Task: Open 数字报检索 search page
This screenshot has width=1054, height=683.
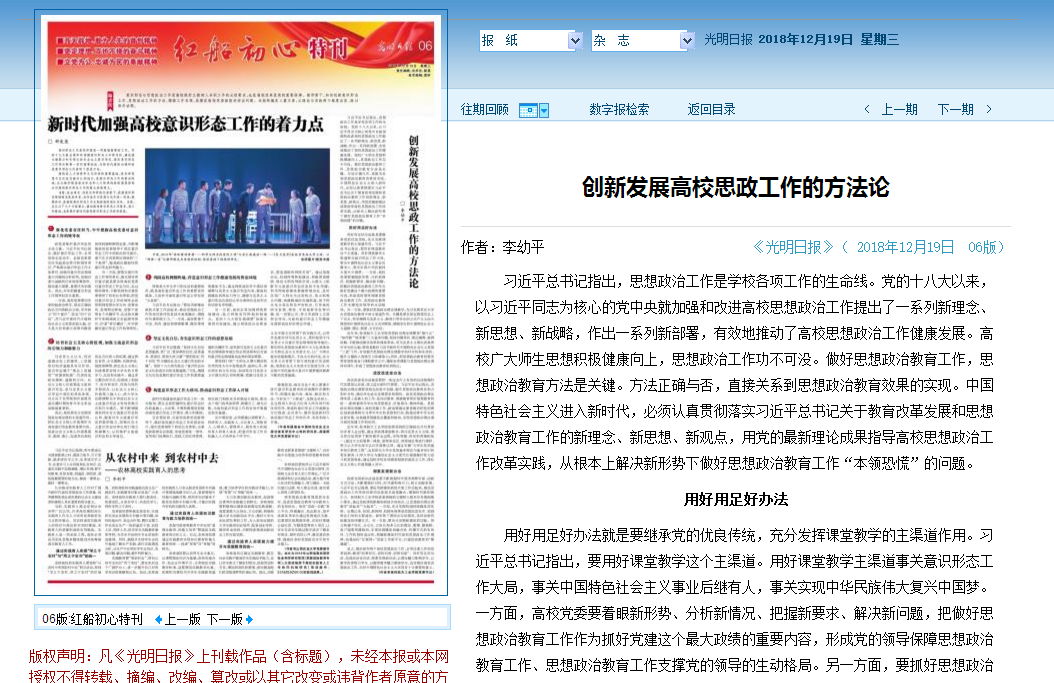Action: click(x=619, y=110)
